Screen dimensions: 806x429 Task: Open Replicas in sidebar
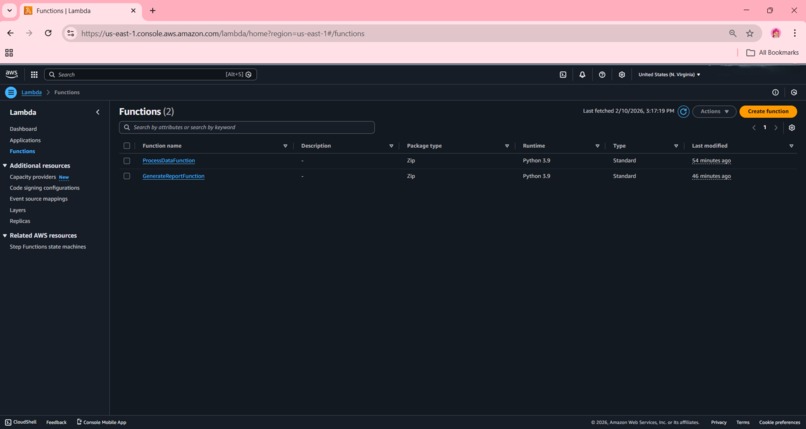tap(20, 221)
